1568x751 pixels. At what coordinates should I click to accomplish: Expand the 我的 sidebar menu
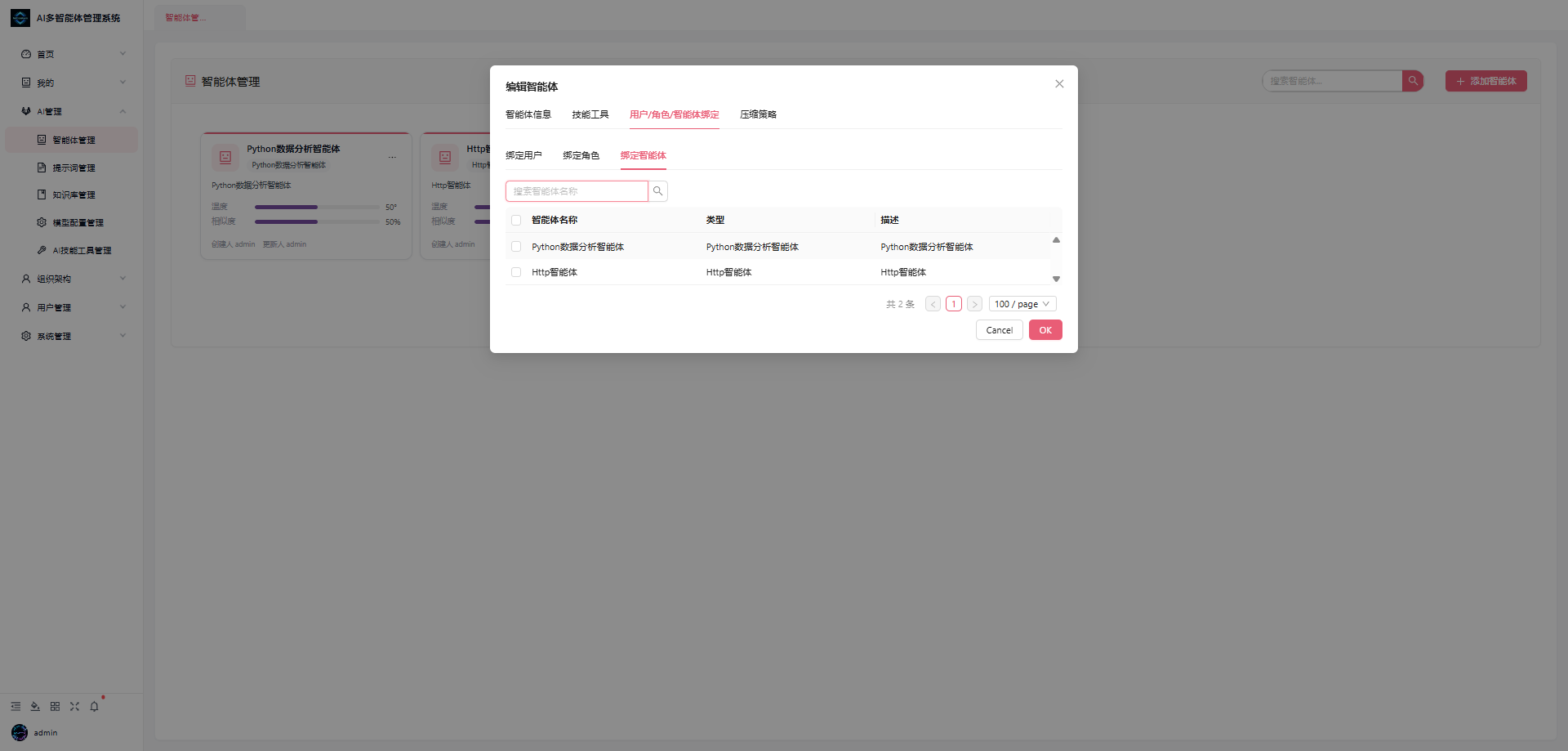pos(72,83)
